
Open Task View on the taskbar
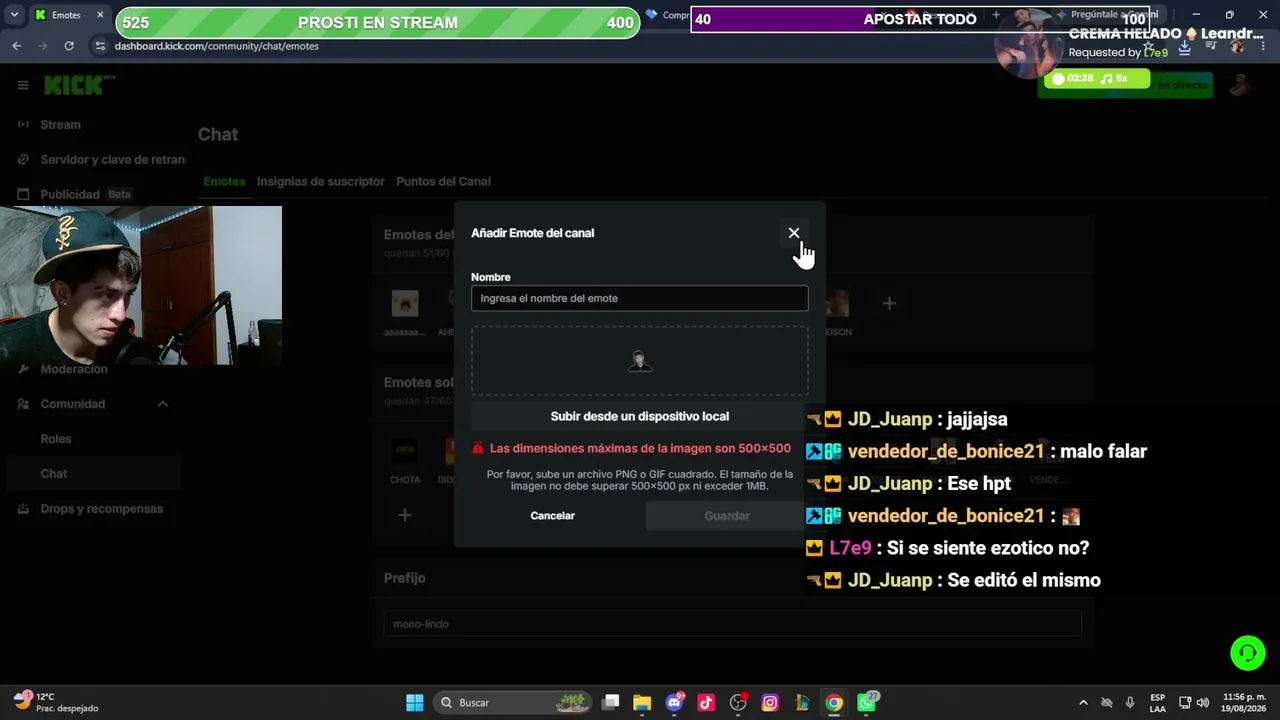click(611, 703)
